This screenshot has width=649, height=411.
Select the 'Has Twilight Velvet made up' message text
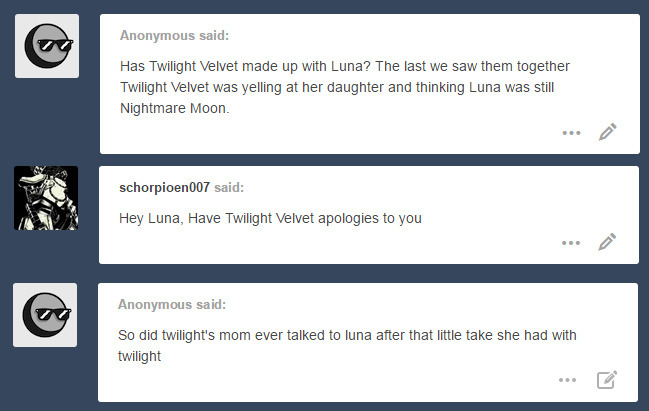click(345, 87)
